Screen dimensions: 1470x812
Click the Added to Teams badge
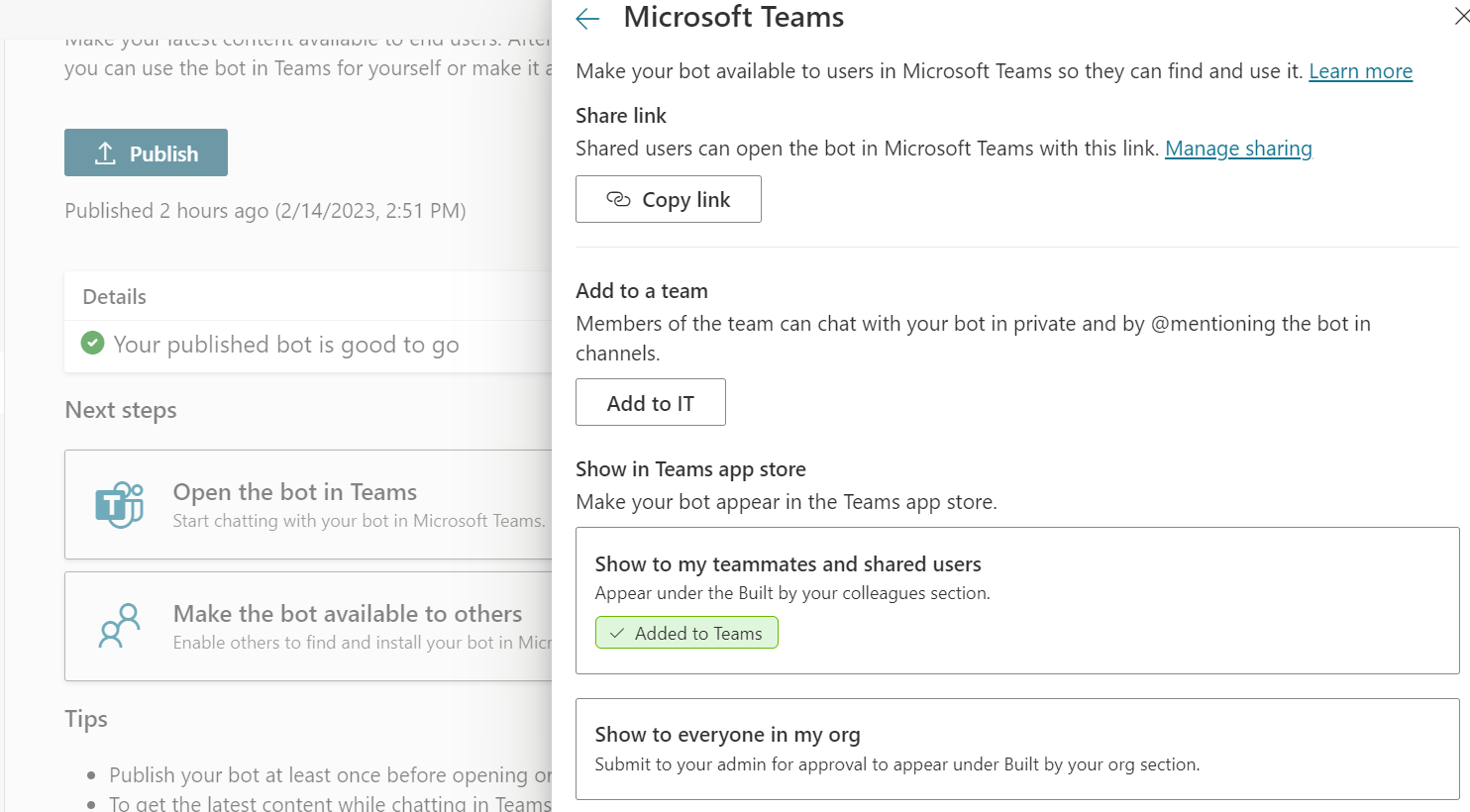click(x=686, y=633)
